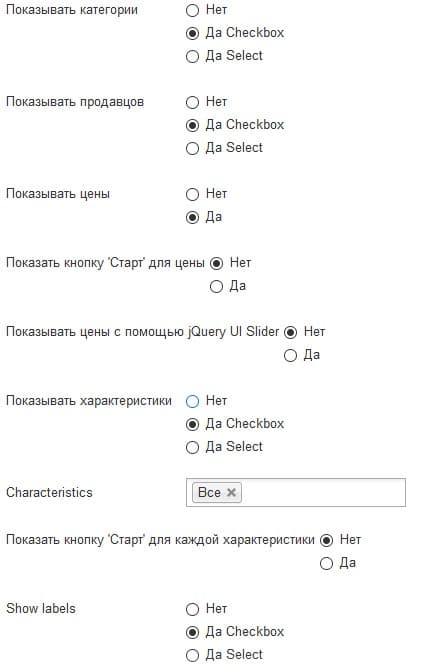Choose 'Да Select' for Показывать категории
Image resolution: width=424 pixels, height=671 pixels.
coord(193,56)
